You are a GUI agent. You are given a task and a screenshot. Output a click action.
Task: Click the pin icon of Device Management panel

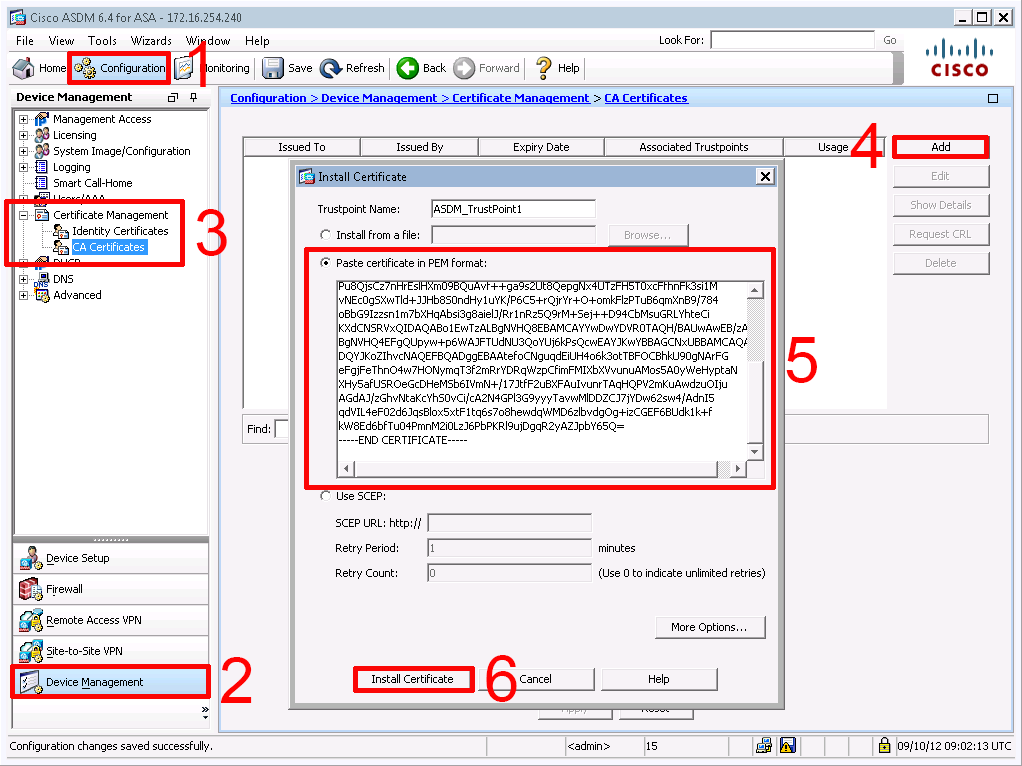point(194,97)
